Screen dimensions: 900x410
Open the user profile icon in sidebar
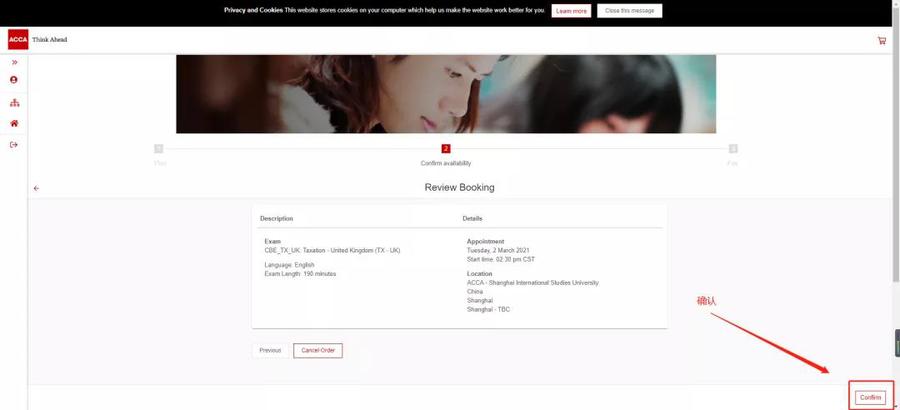click(14, 80)
